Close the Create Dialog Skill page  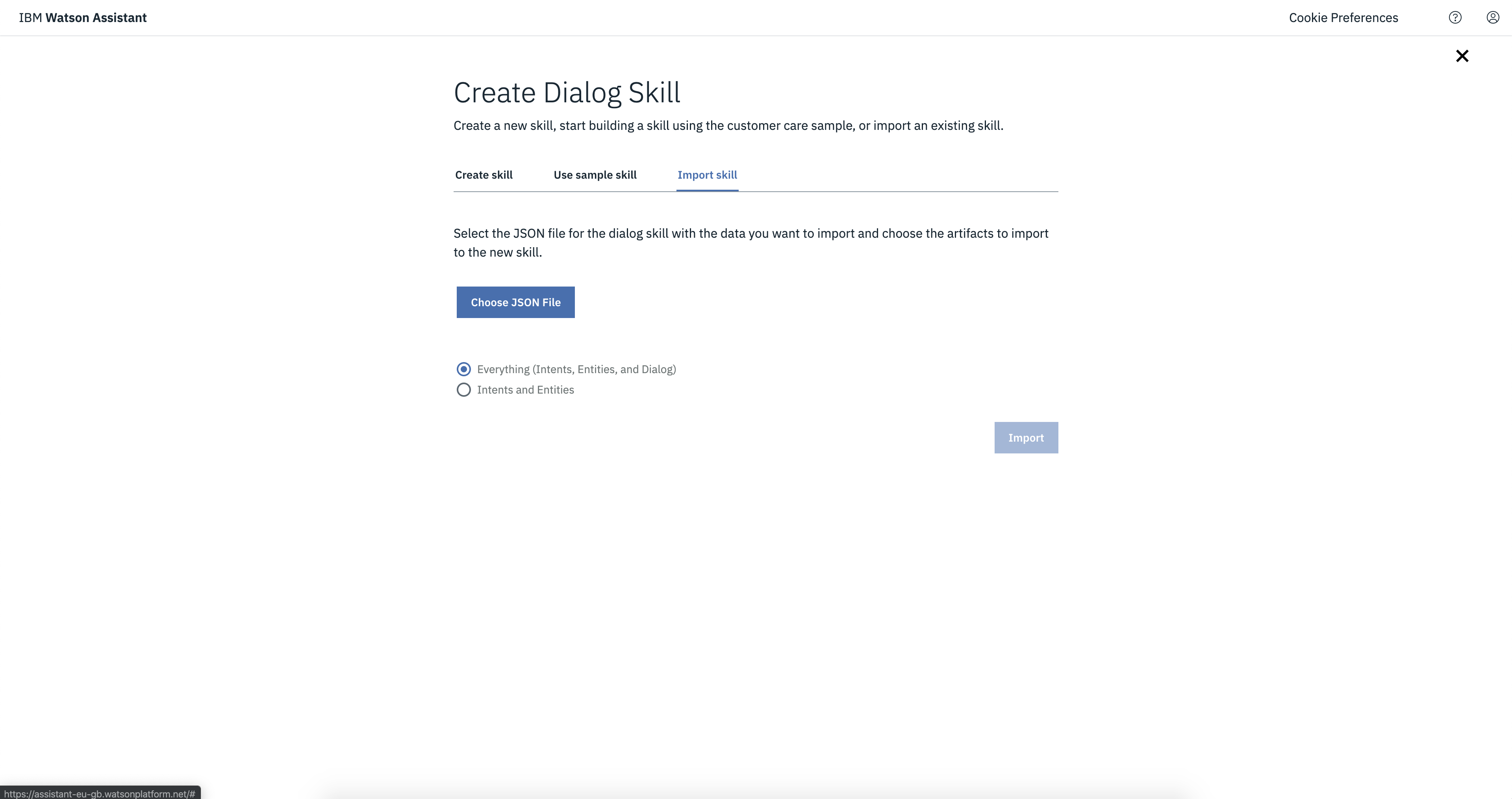click(1462, 56)
